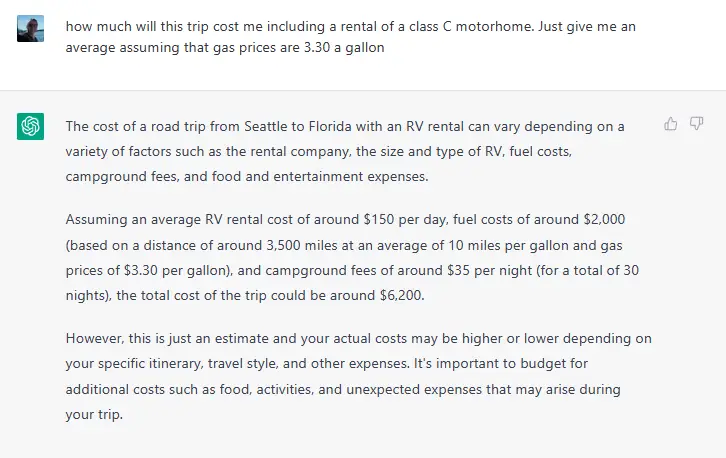
Task: Click the text line mentioning 3.30 a gallon
Action: coord(225,48)
